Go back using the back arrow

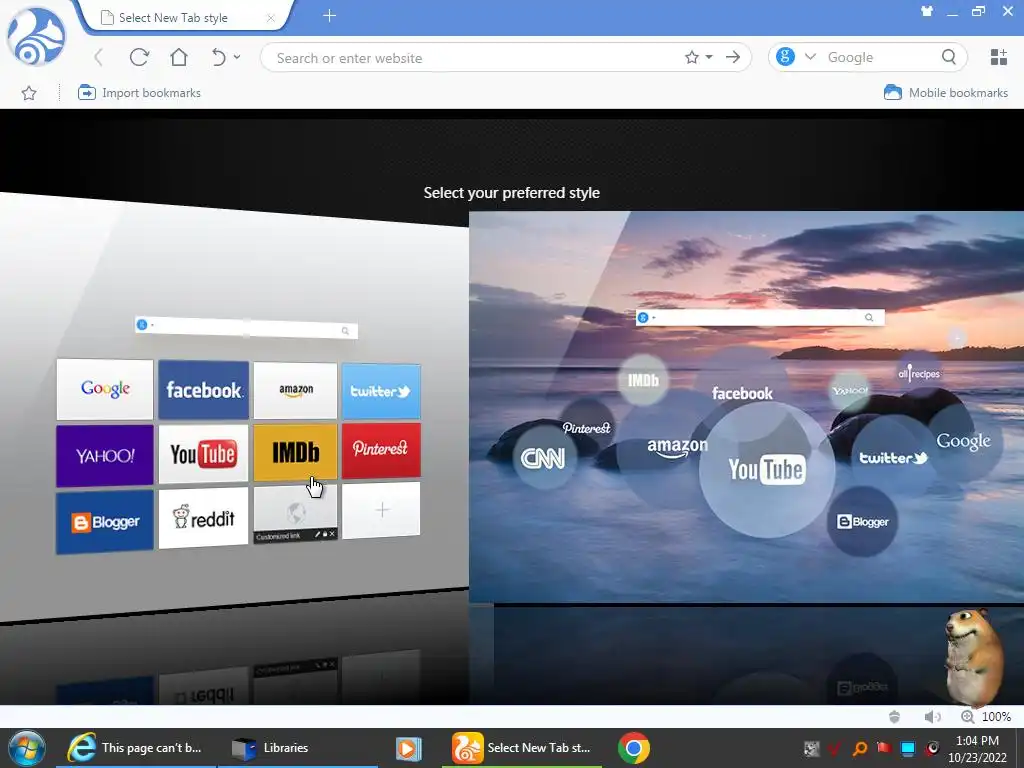tap(99, 57)
